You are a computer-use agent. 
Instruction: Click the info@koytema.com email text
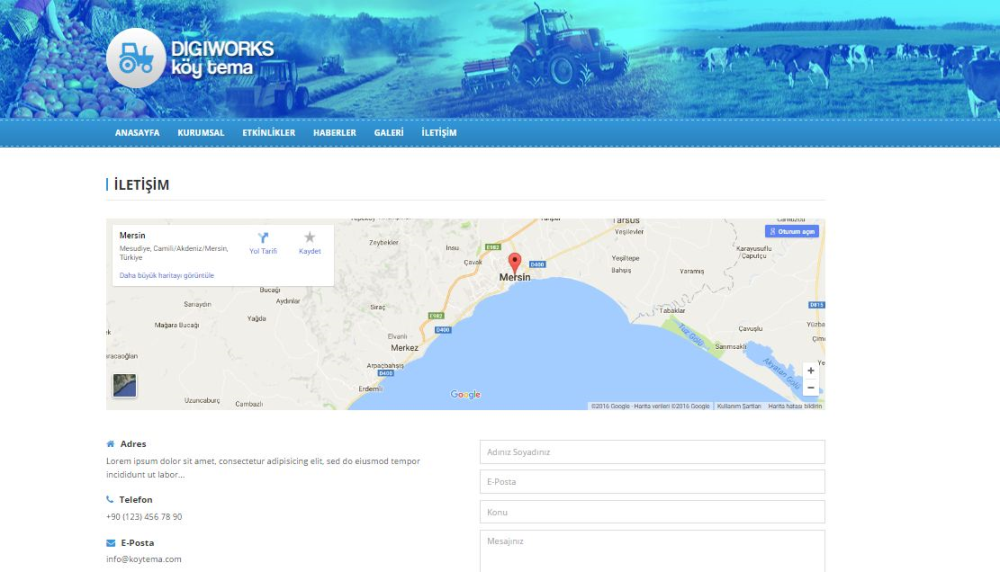click(x=143, y=559)
